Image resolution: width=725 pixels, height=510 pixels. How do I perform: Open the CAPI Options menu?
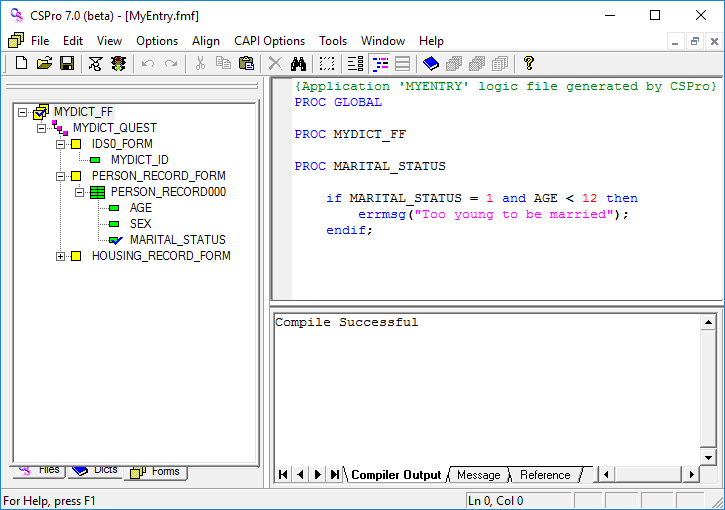(x=269, y=41)
